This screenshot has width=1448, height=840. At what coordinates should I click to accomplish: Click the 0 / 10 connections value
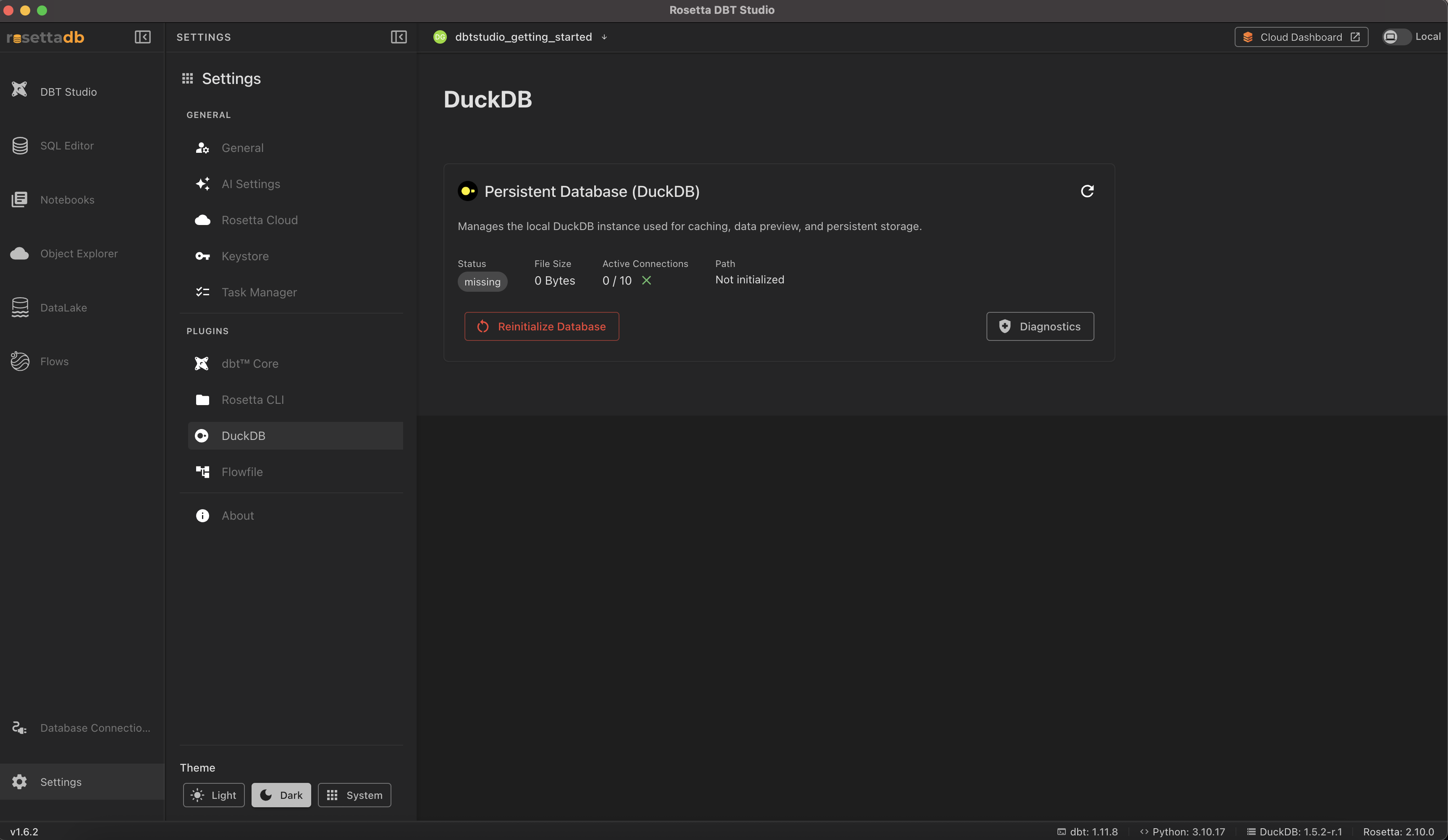coord(616,280)
